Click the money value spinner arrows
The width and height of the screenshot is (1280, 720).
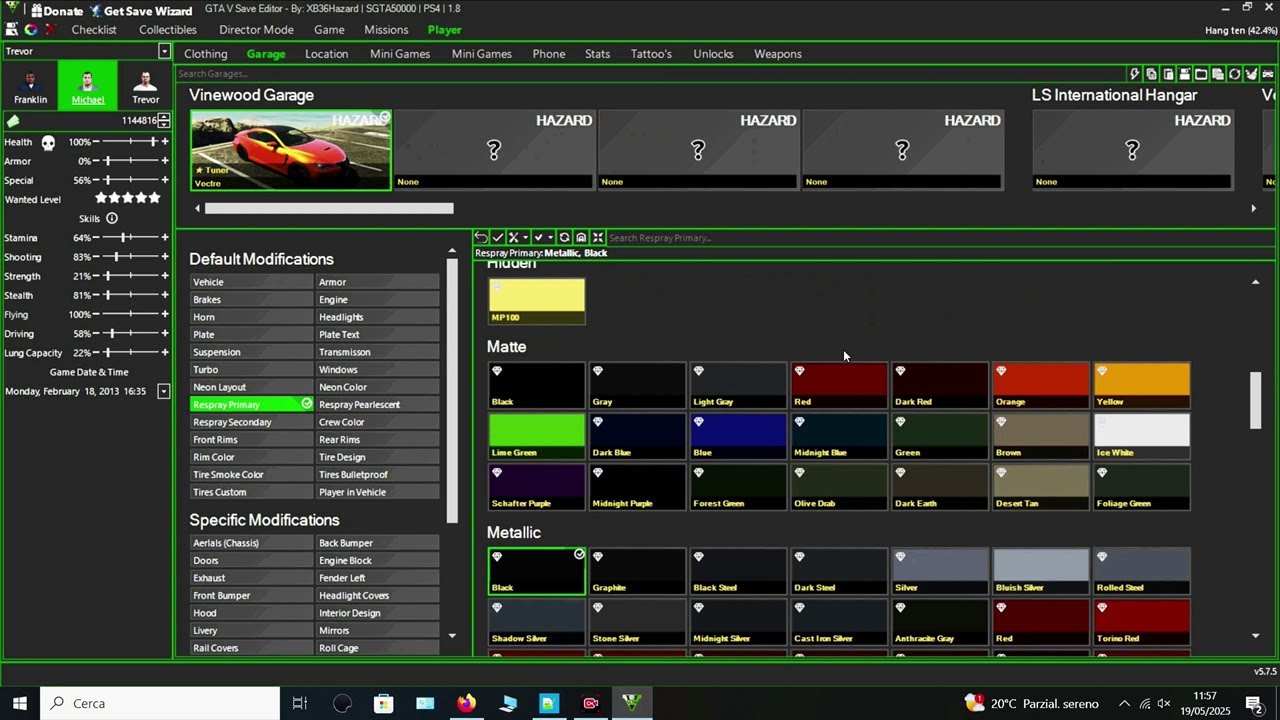tap(164, 121)
